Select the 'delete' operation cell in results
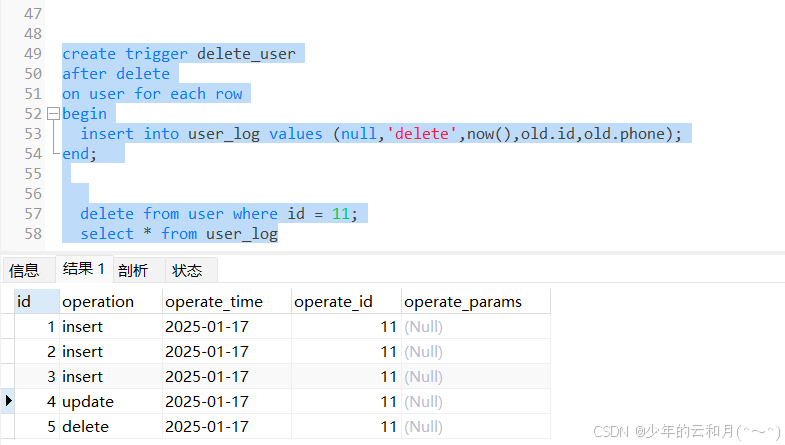The height and width of the screenshot is (445, 785). [111, 426]
